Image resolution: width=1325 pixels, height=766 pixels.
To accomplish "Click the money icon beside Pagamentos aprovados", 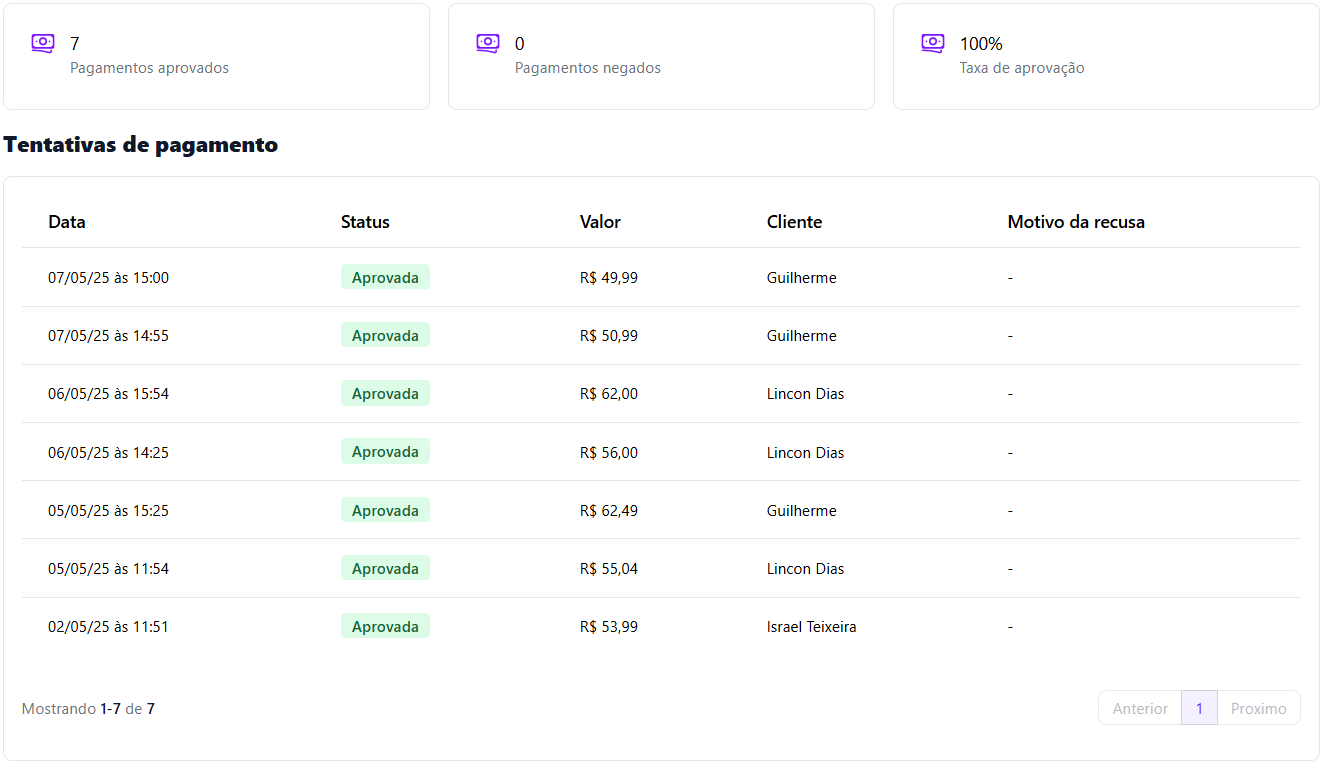I will tap(43, 43).
